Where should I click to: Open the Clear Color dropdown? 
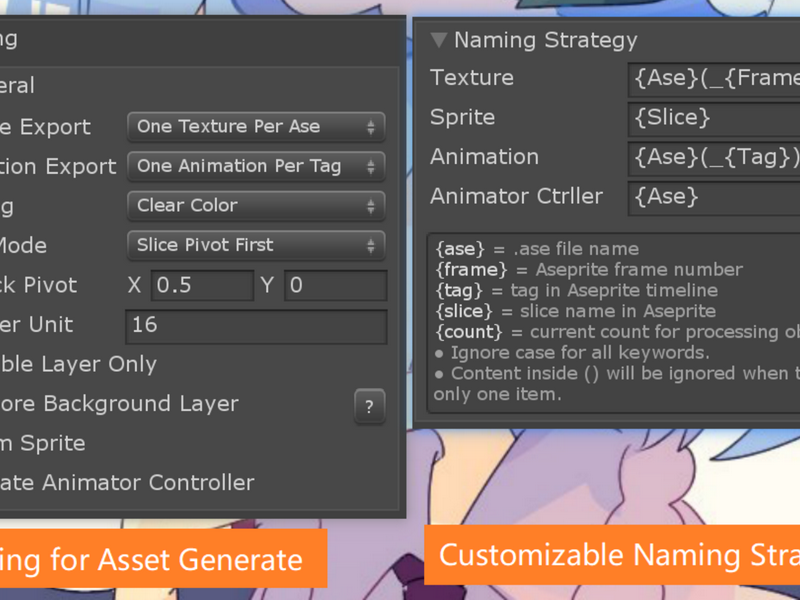coord(256,206)
